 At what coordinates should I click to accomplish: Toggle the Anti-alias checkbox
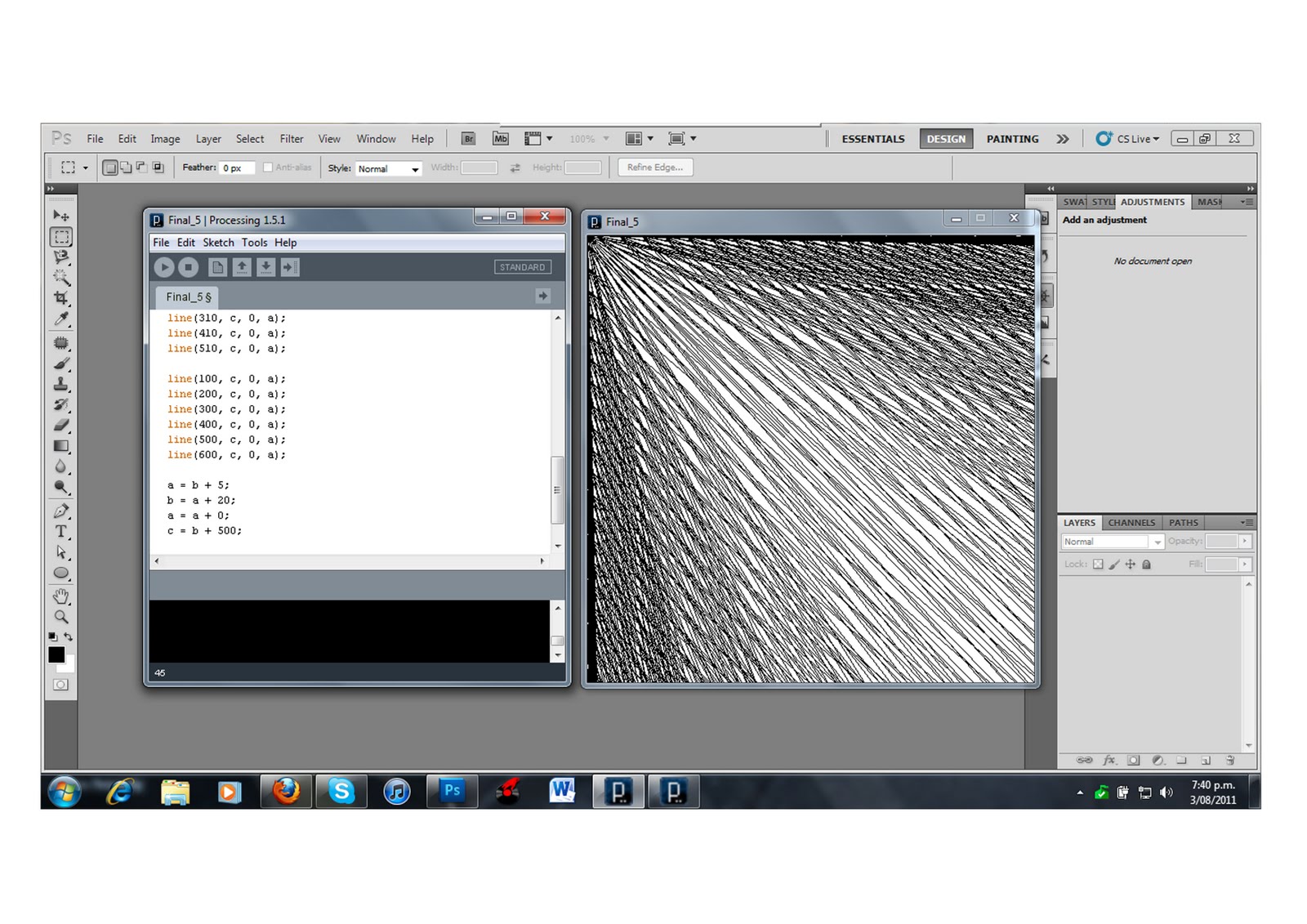tap(267, 167)
